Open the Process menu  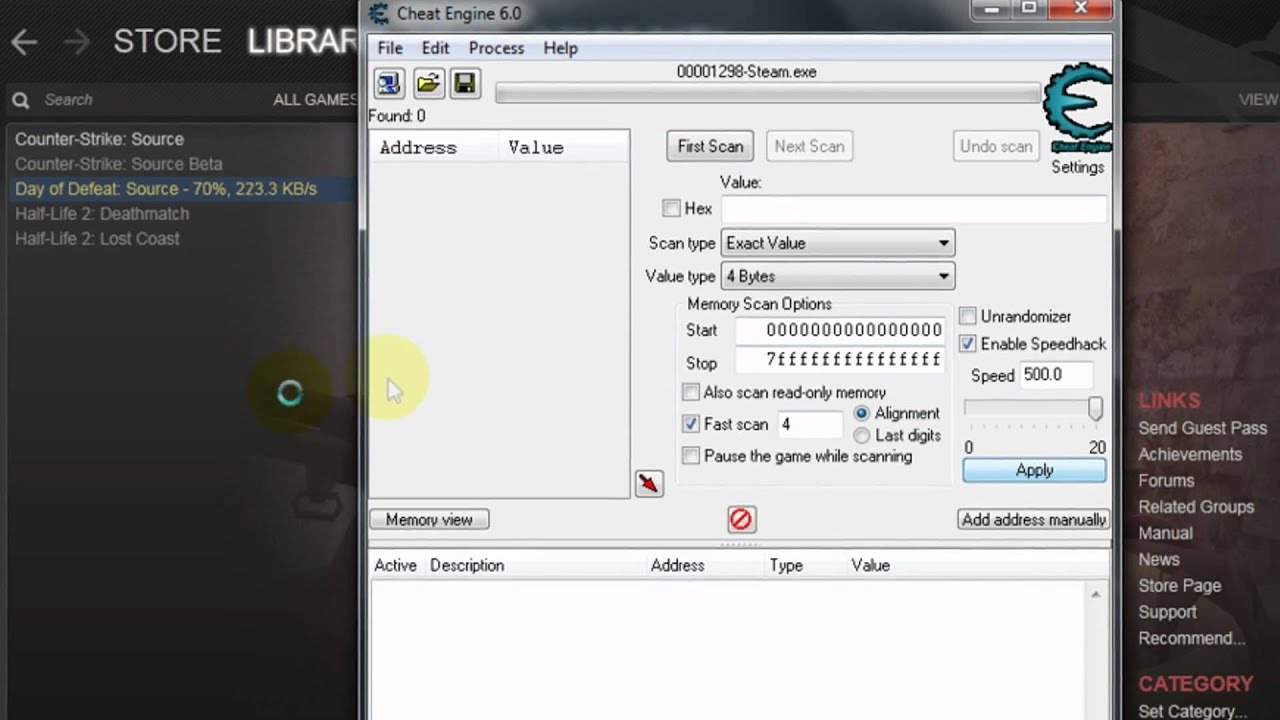pos(496,48)
